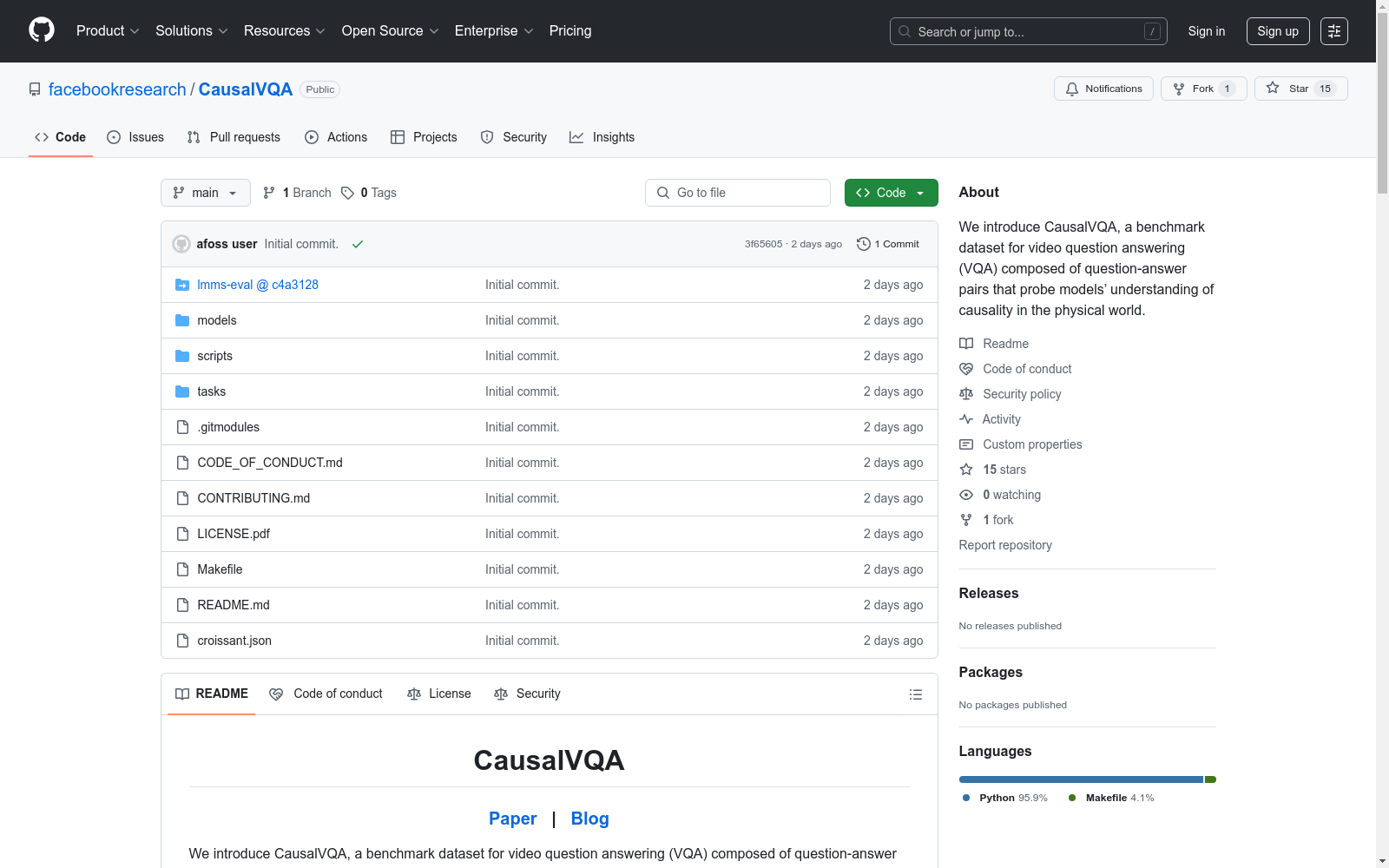Click the folder icon beside scripts

coord(182,356)
